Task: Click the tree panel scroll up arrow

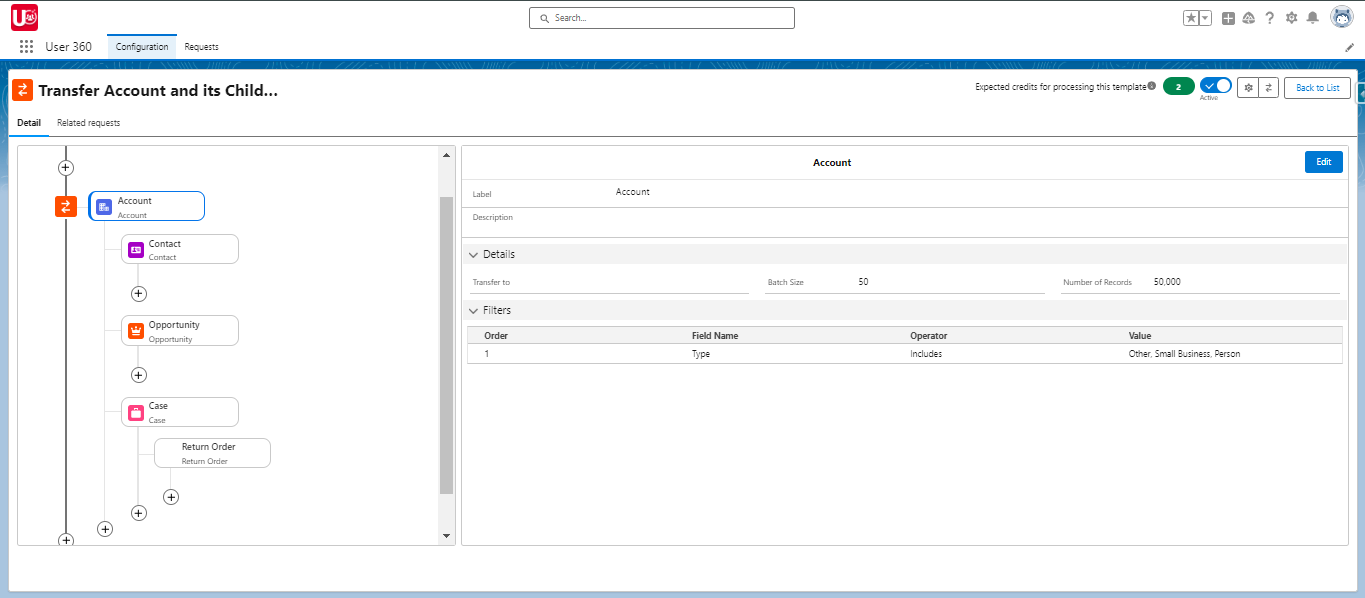Action: pyautogui.click(x=446, y=155)
